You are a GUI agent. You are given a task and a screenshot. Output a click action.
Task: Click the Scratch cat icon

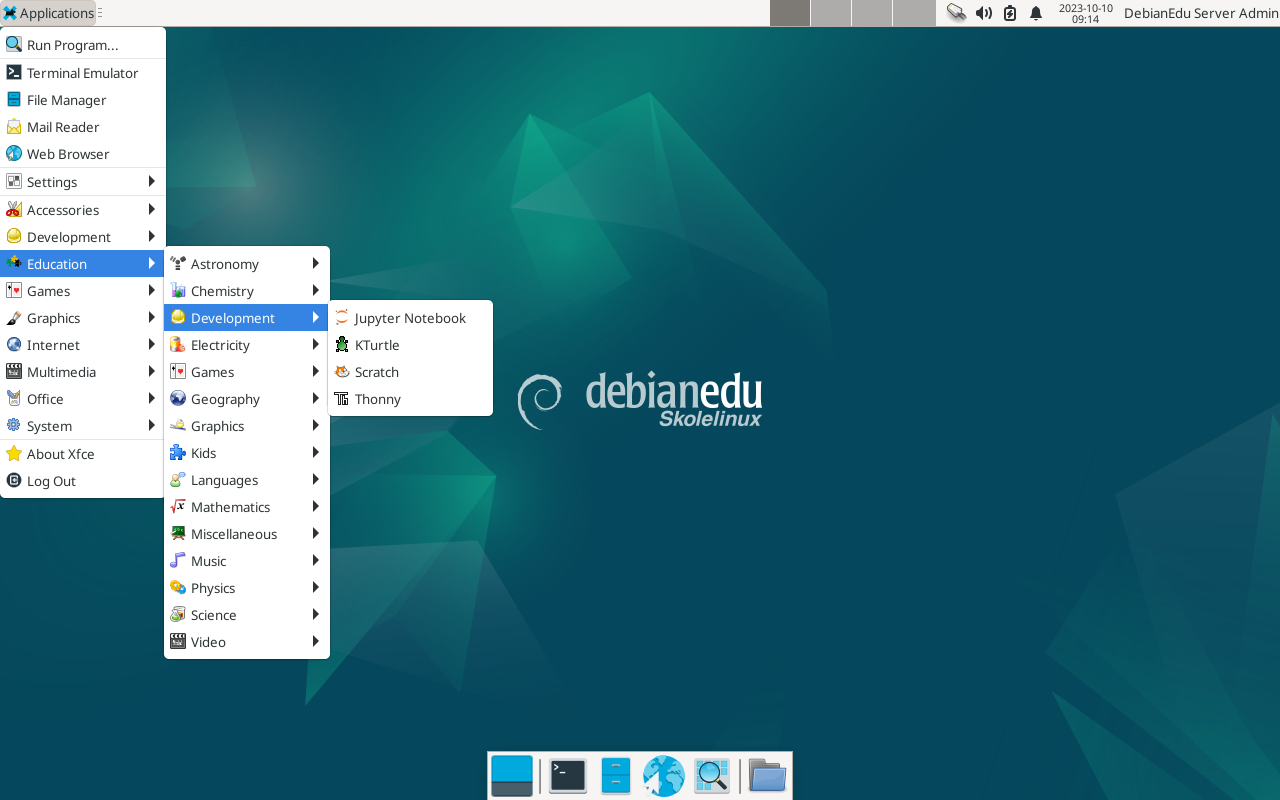(342, 372)
